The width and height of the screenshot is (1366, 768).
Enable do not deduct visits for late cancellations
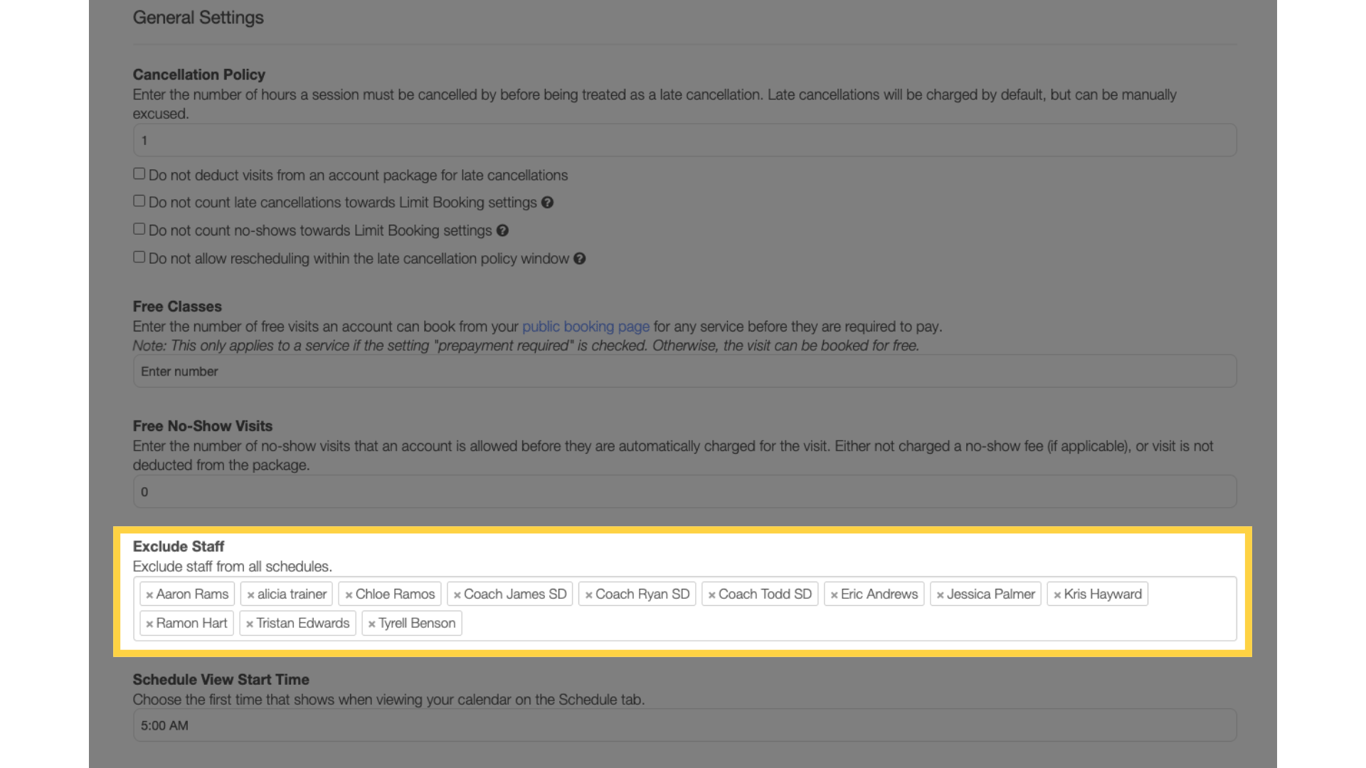pos(139,173)
